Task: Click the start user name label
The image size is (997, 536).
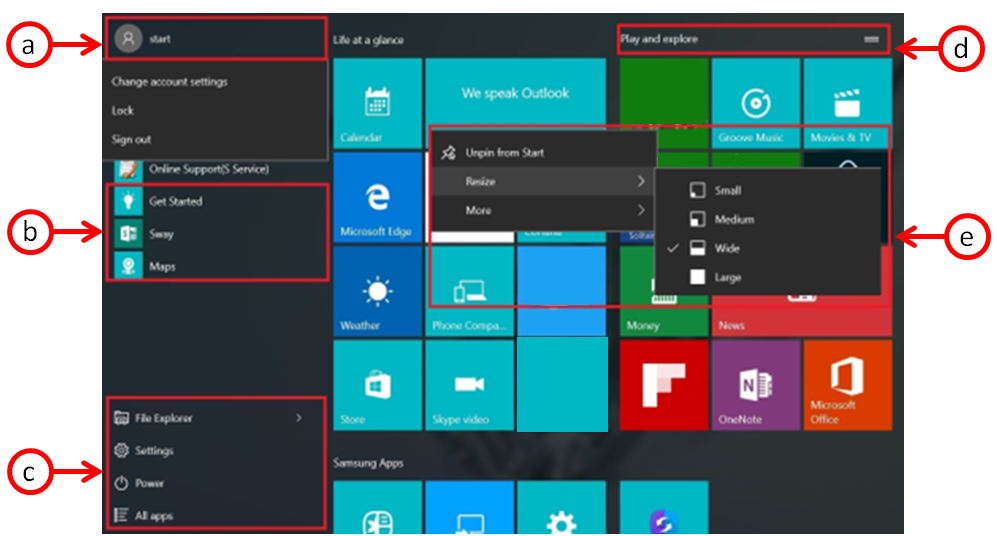Action: click(160, 39)
